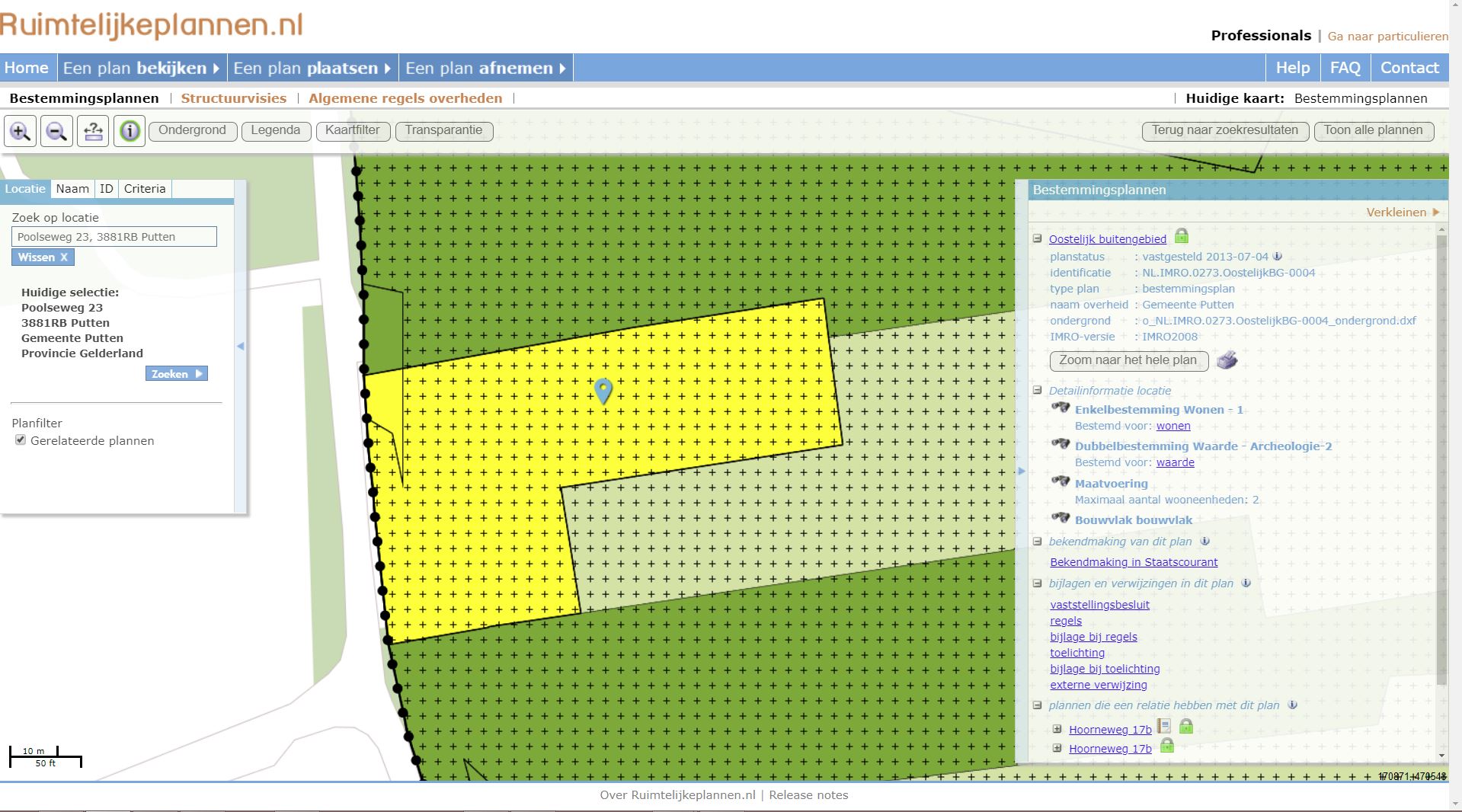The width and height of the screenshot is (1462, 812).
Task: Open the Transparantie slider control
Action: [x=443, y=131]
